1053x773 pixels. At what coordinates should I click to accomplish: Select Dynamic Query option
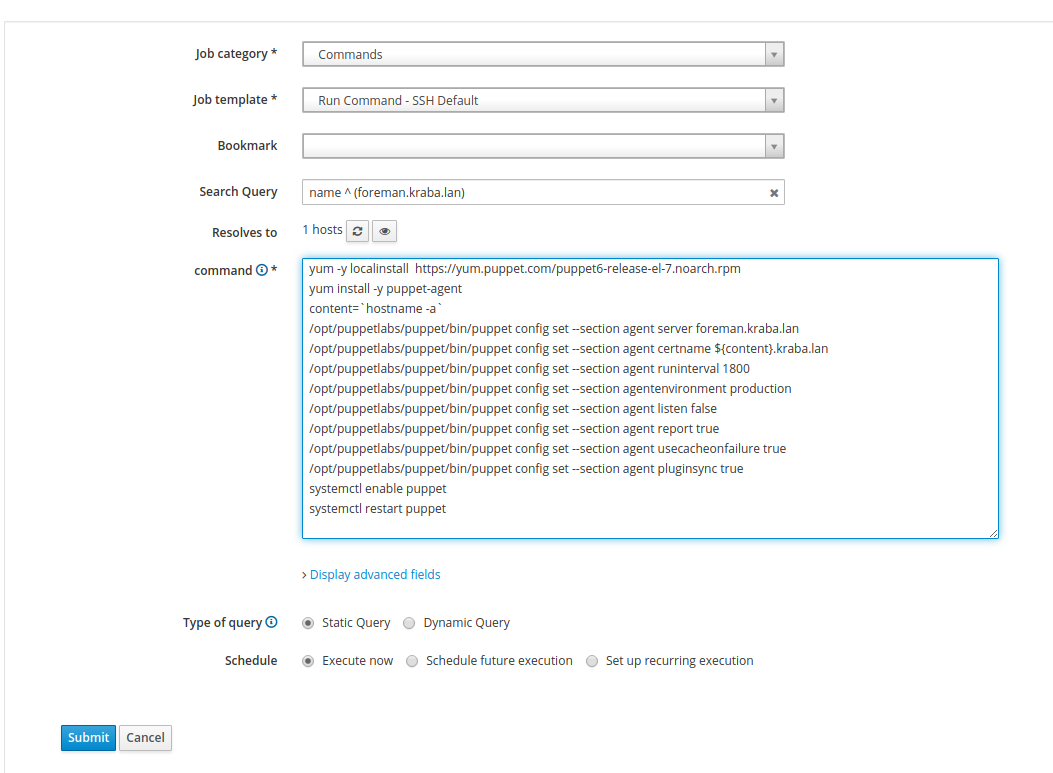tap(409, 623)
